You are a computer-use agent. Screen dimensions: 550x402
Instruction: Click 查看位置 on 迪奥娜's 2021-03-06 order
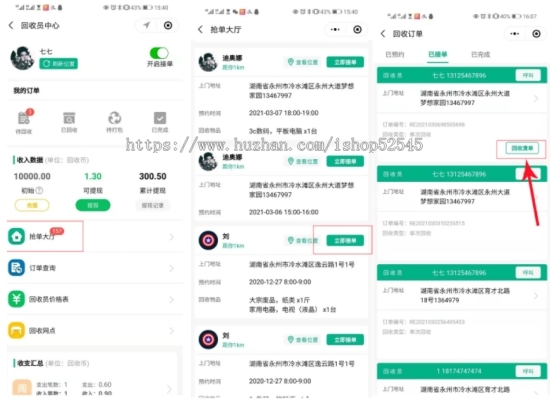pyautogui.click(x=303, y=161)
